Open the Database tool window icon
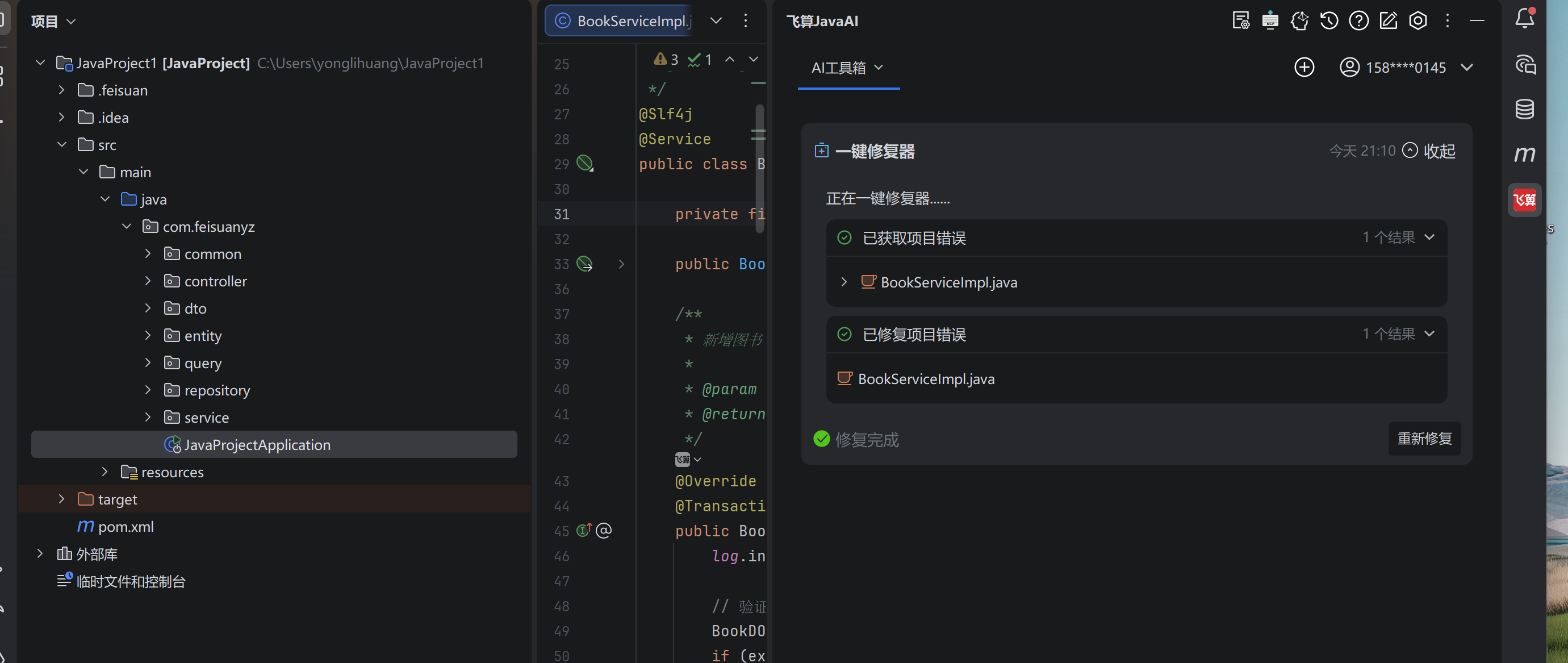 pos(1524,110)
